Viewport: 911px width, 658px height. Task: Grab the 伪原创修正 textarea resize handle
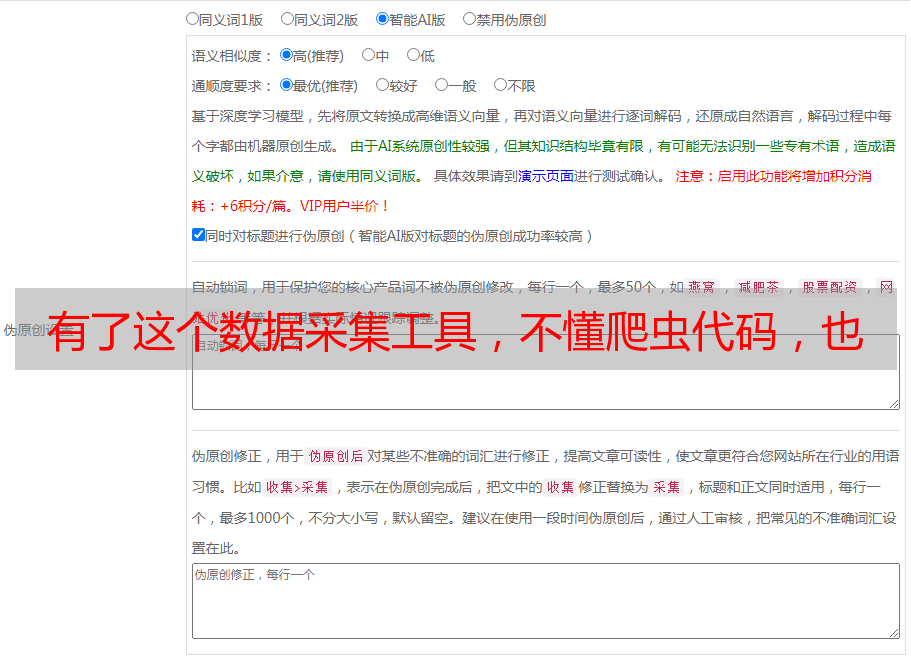tap(894, 633)
